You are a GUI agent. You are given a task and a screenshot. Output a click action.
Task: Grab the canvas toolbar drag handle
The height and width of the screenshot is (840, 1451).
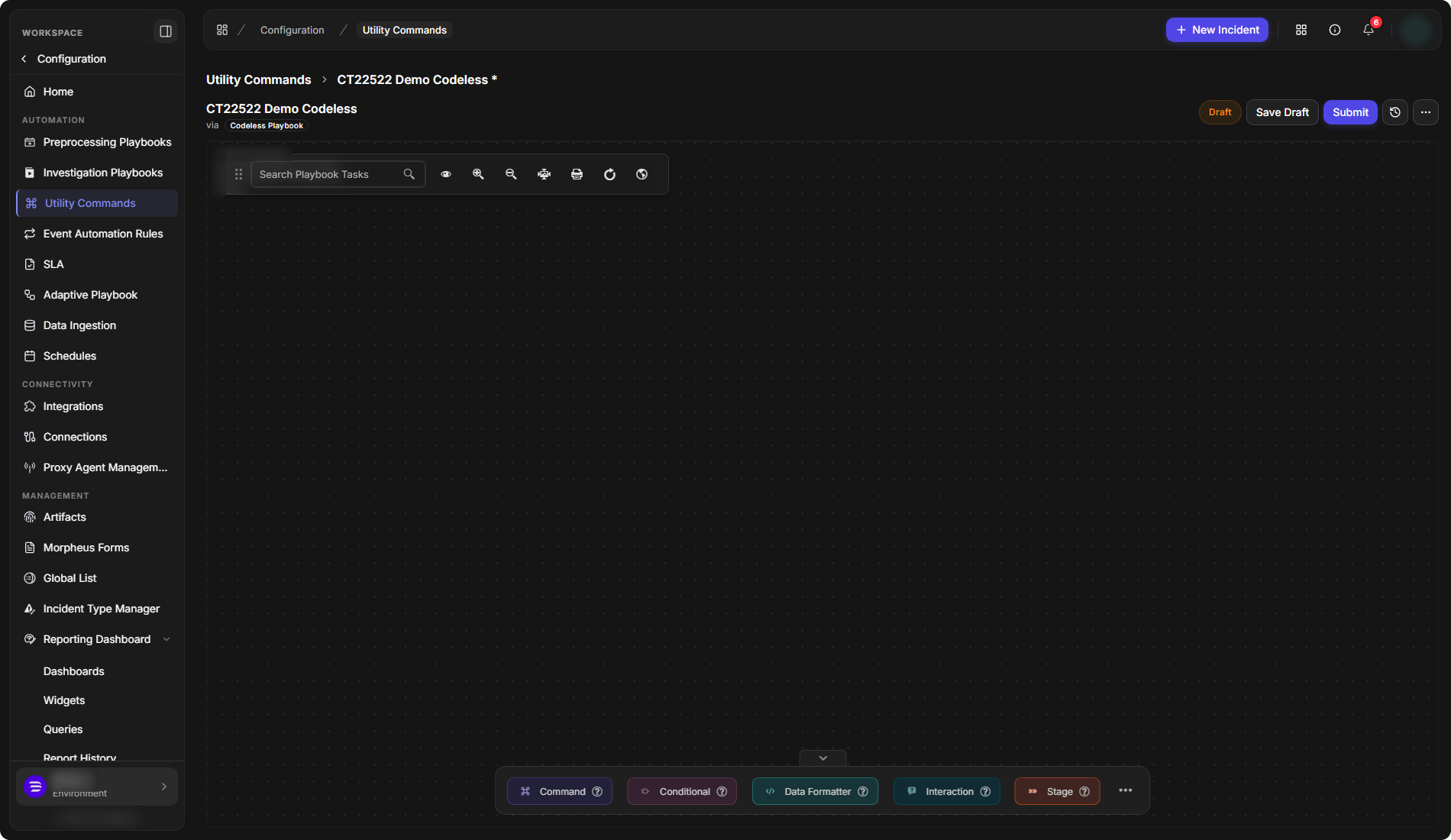click(x=238, y=174)
